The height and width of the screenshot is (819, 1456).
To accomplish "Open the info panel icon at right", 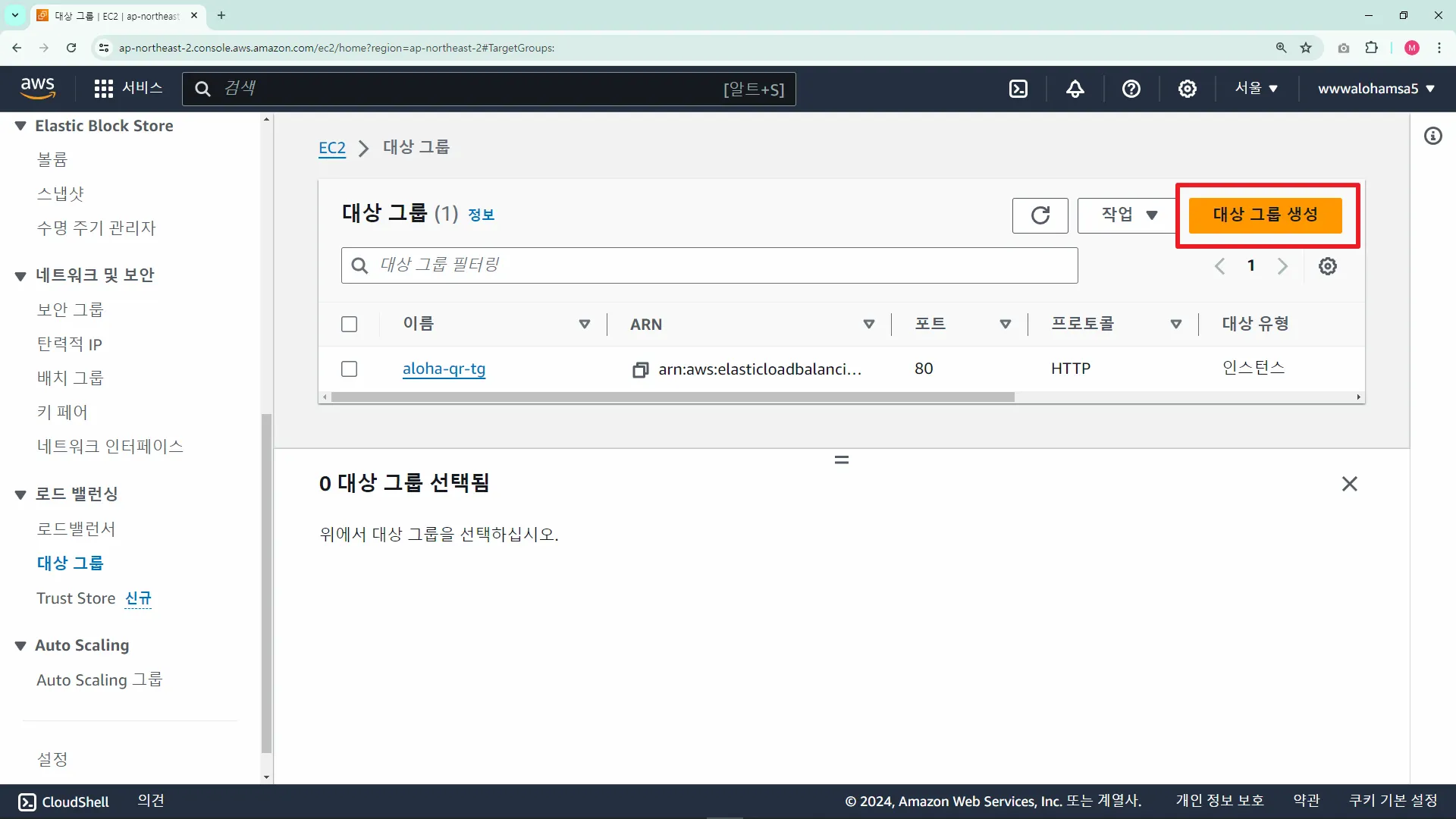I will pos(1432,136).
